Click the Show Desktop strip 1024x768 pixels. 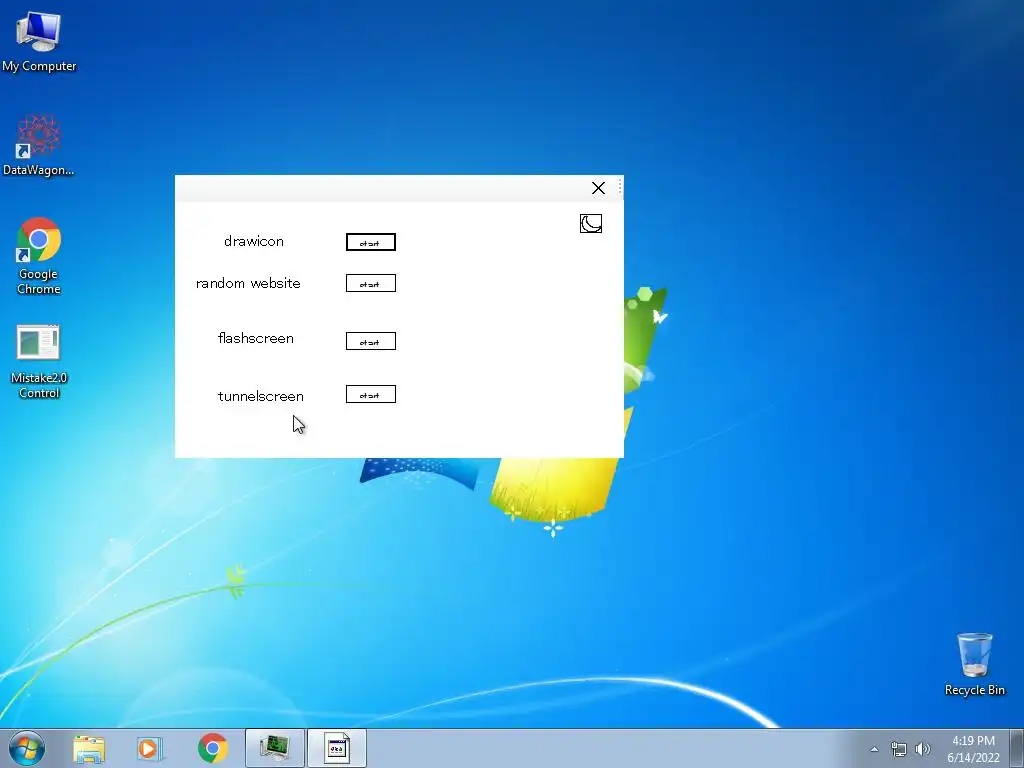point(1017,748)
